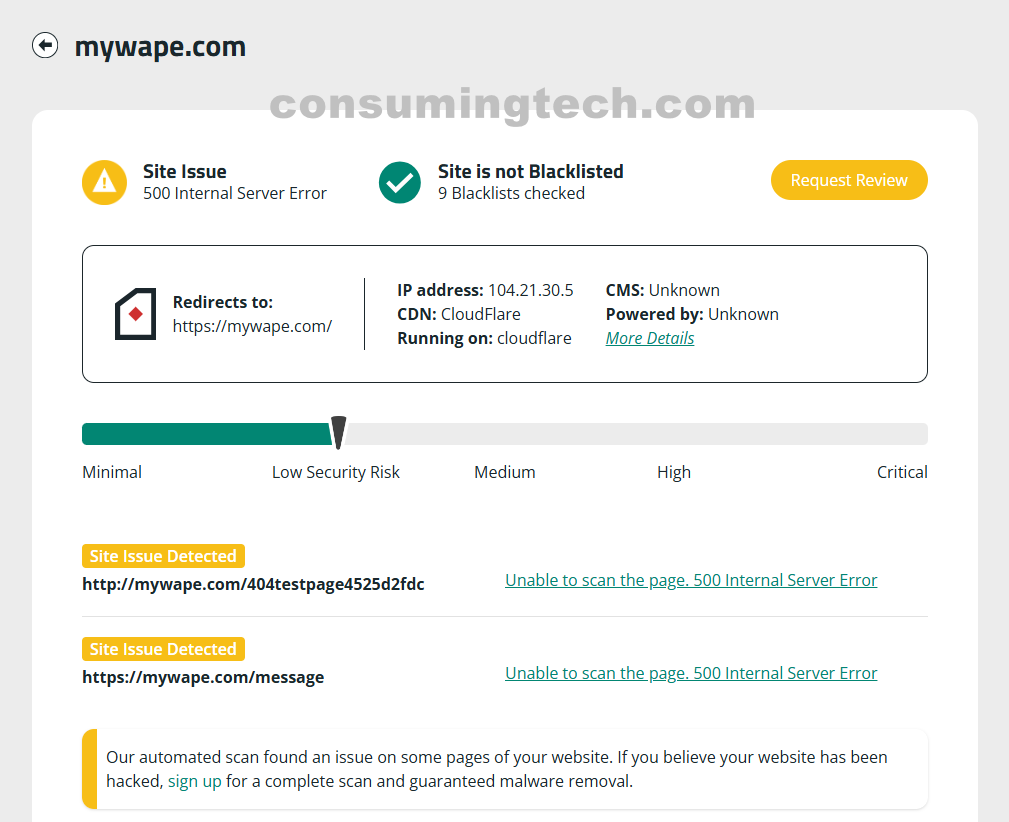Open scan error link for /message URL
1009x822 pixels.
[691, 673]
